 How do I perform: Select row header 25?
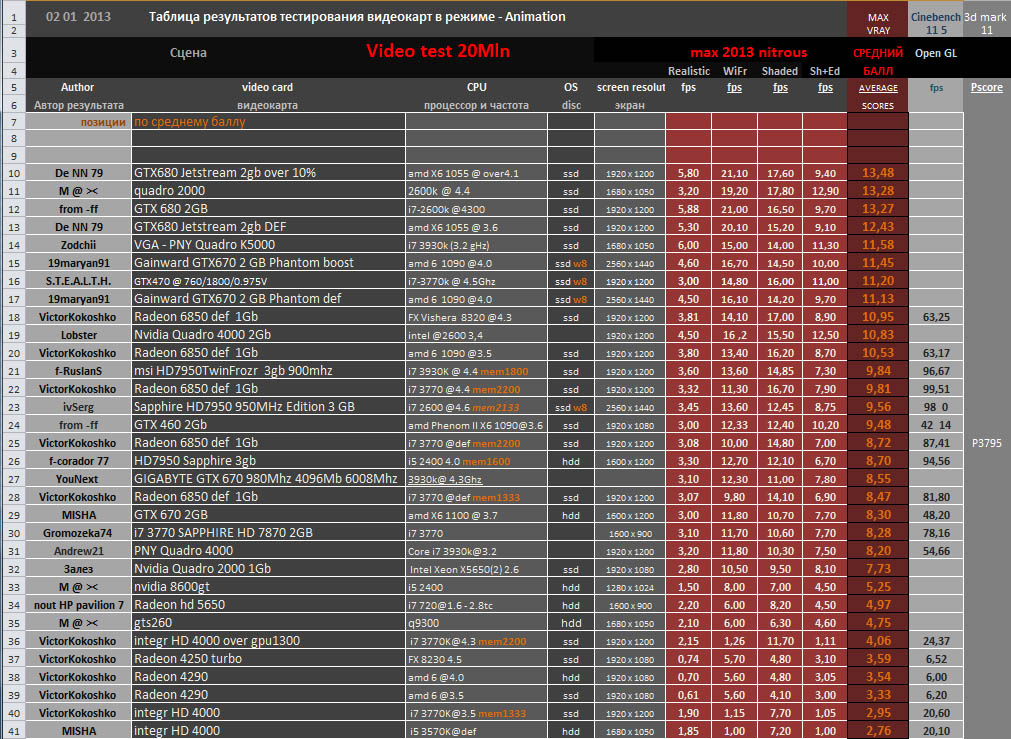coord(14,443)
